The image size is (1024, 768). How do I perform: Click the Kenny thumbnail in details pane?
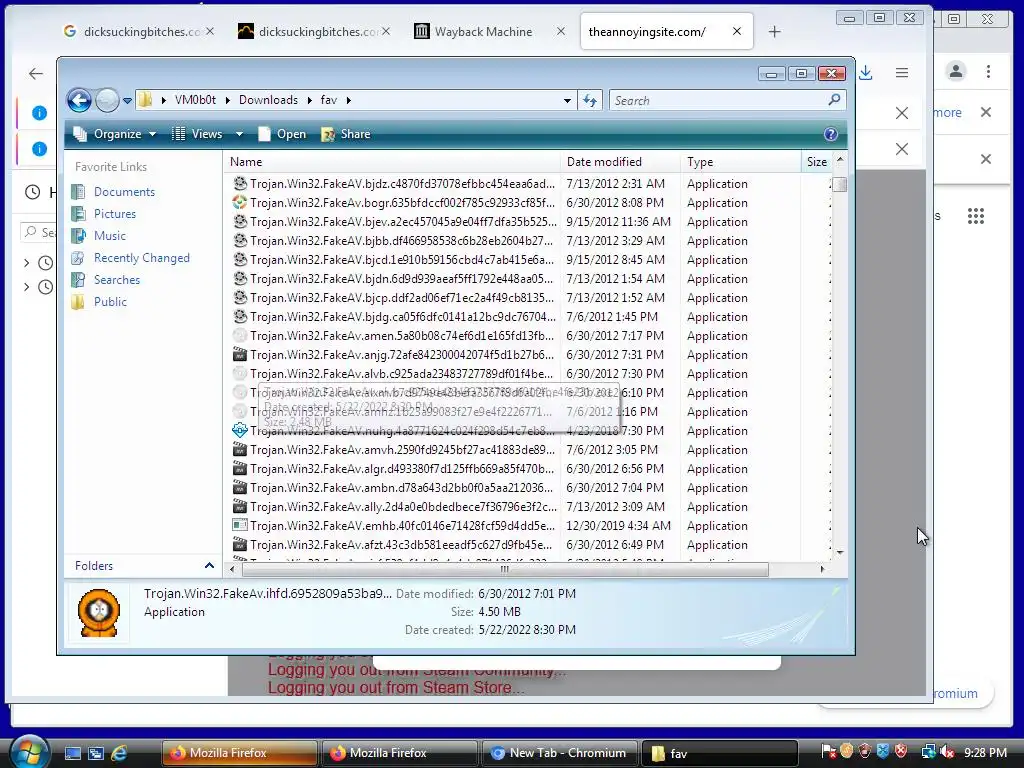[99, 613]
